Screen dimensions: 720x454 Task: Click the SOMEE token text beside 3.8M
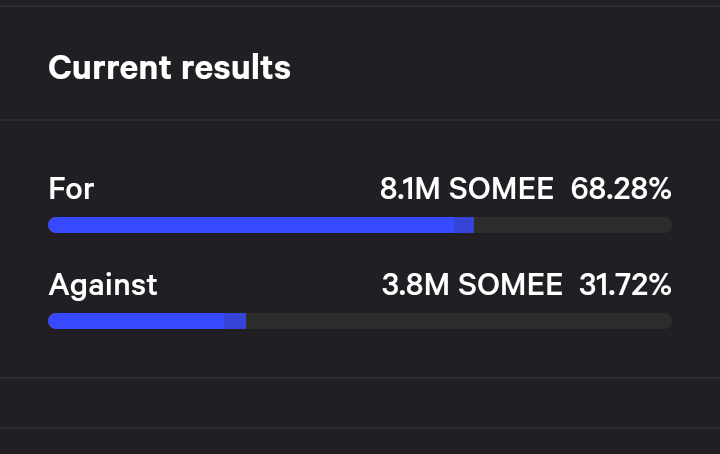(510, 285)
